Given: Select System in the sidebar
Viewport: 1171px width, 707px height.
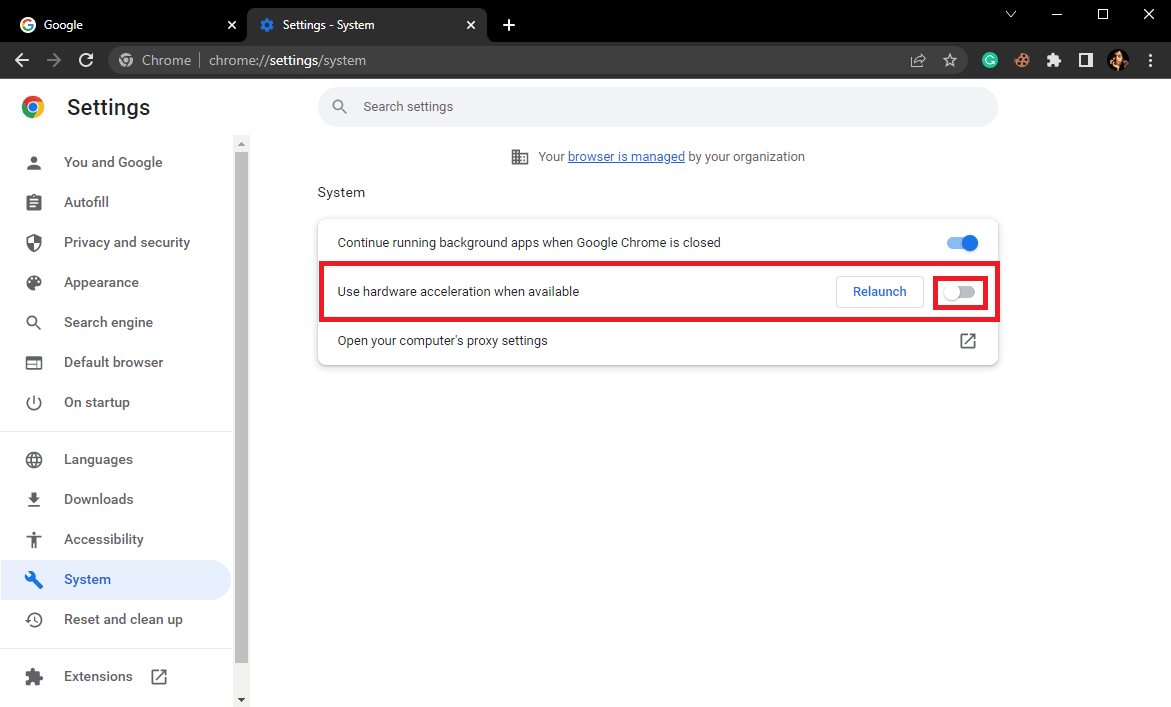Looking at the screenshot, I should (x=116, y=580).
